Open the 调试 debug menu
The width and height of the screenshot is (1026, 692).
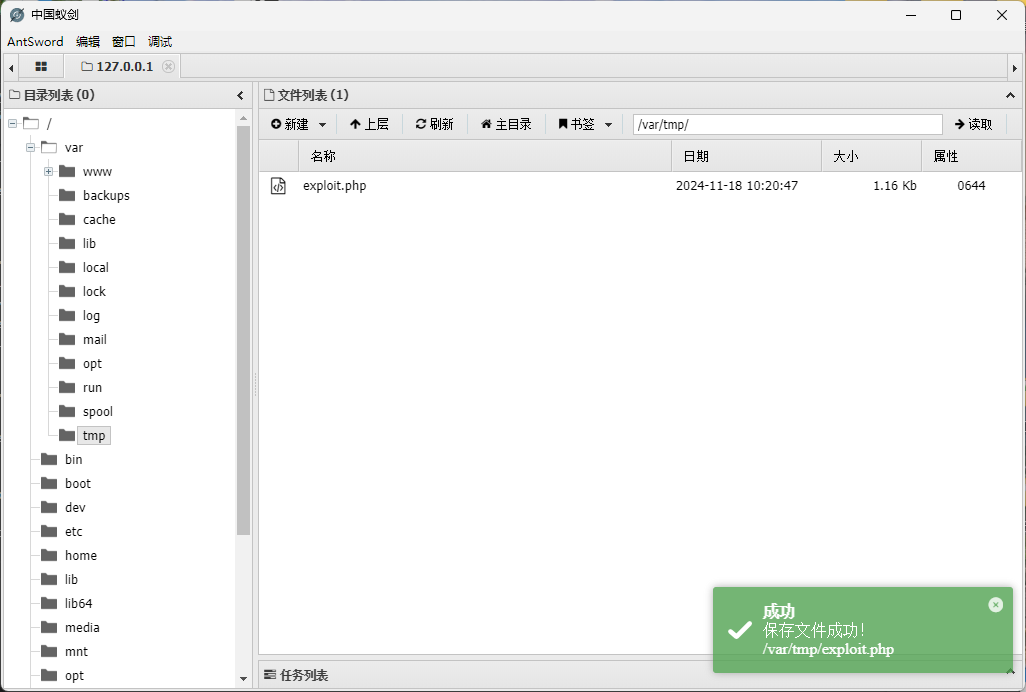[160, 42]
